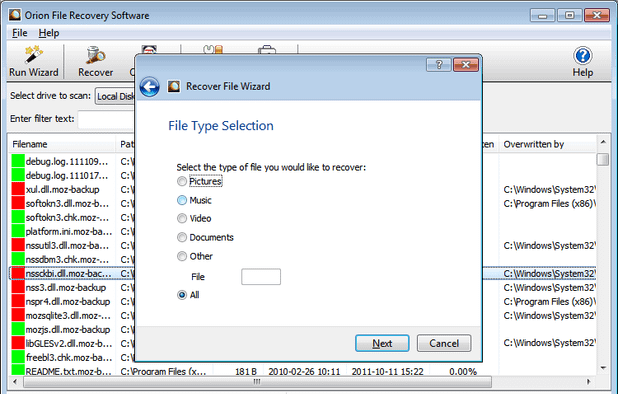This screenshot has height=394, width=618.
Task: Open the Local Disk drive dropdown
Action: 115,97
